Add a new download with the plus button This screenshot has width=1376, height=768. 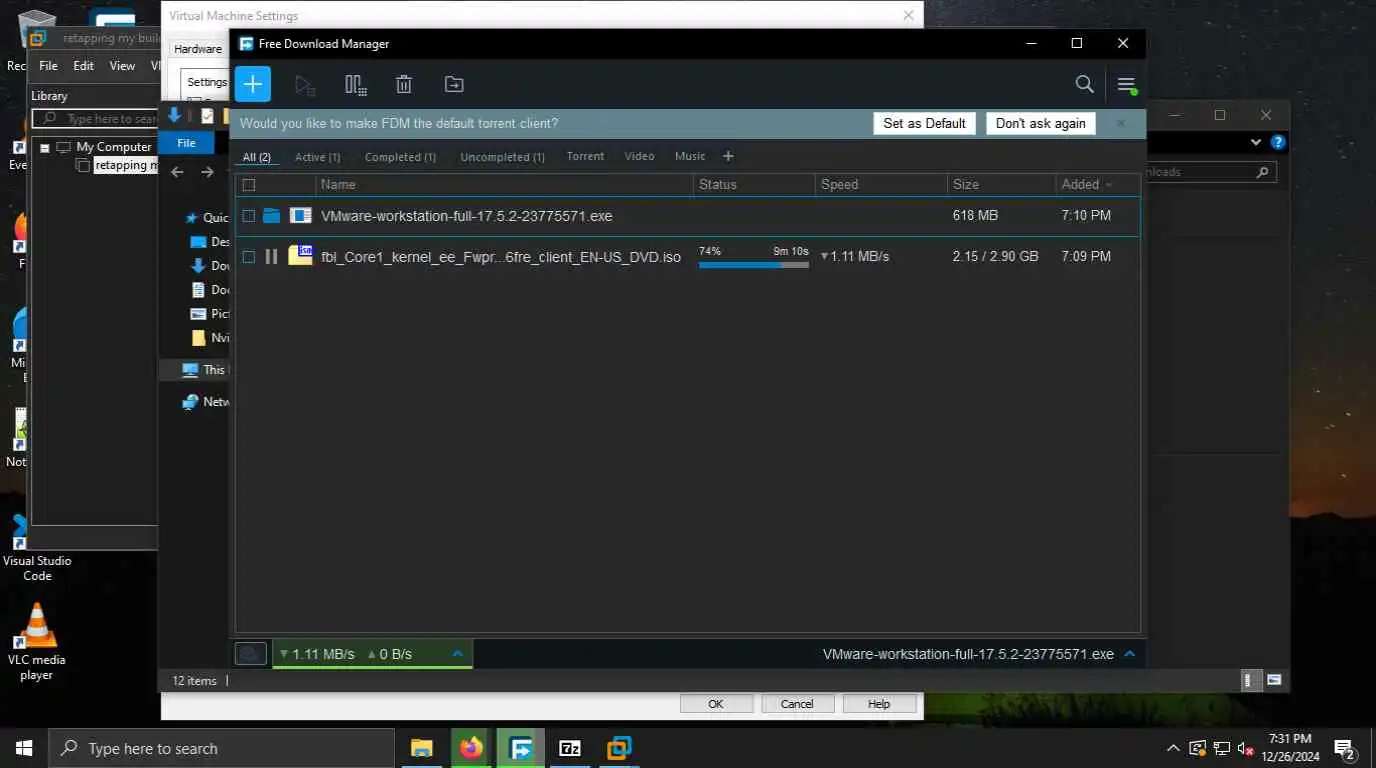[253, 84]
